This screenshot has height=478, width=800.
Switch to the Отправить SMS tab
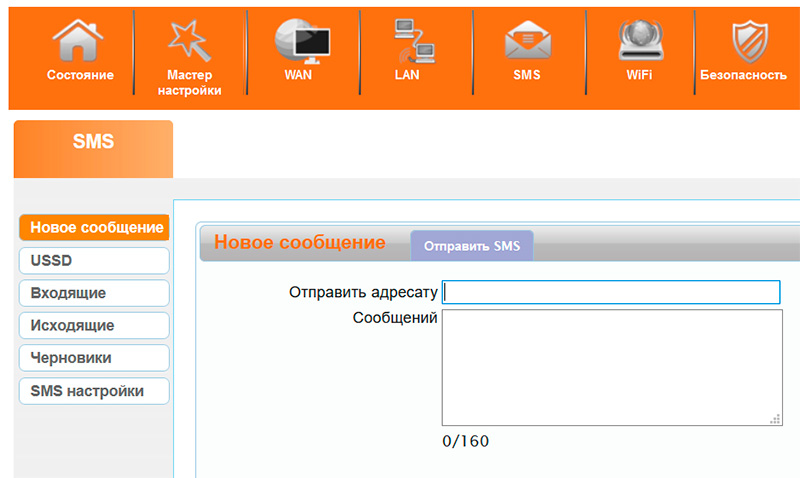click(472, 246)
